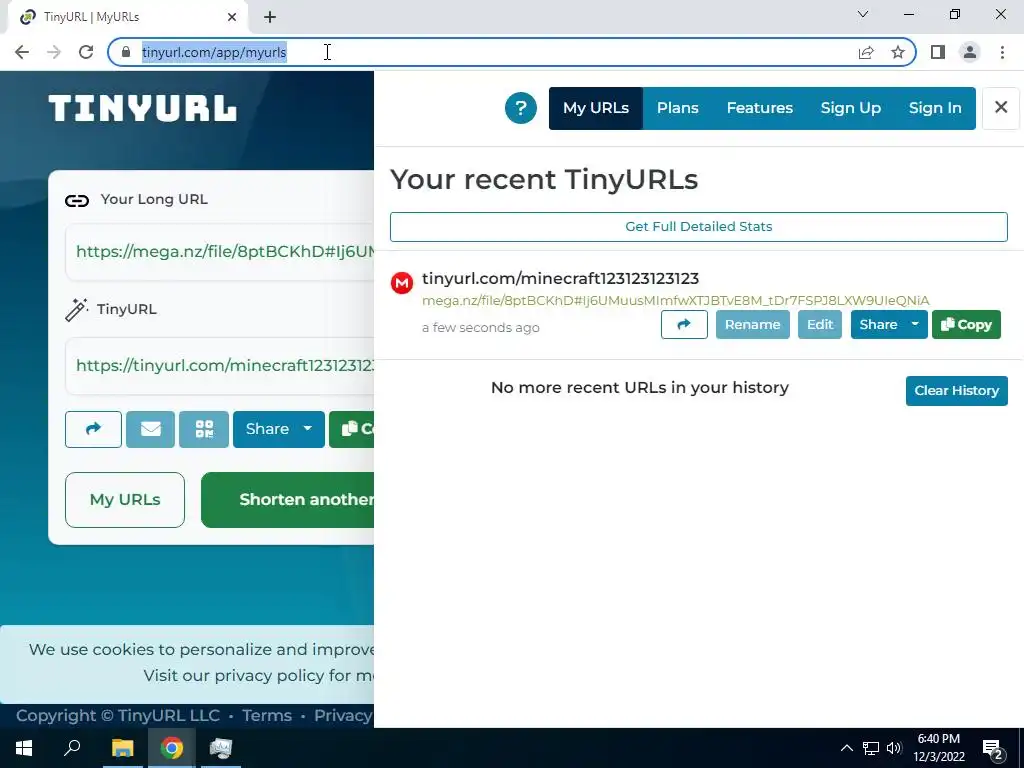Viewport: 1024px width, 768px height.
Task: Expand the Share dropdown caret in left form
Action: click(308, 429)
